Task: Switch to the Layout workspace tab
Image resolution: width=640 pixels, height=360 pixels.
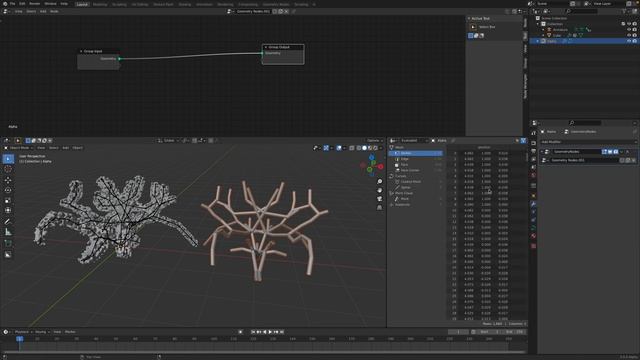Action: (82, 4)
